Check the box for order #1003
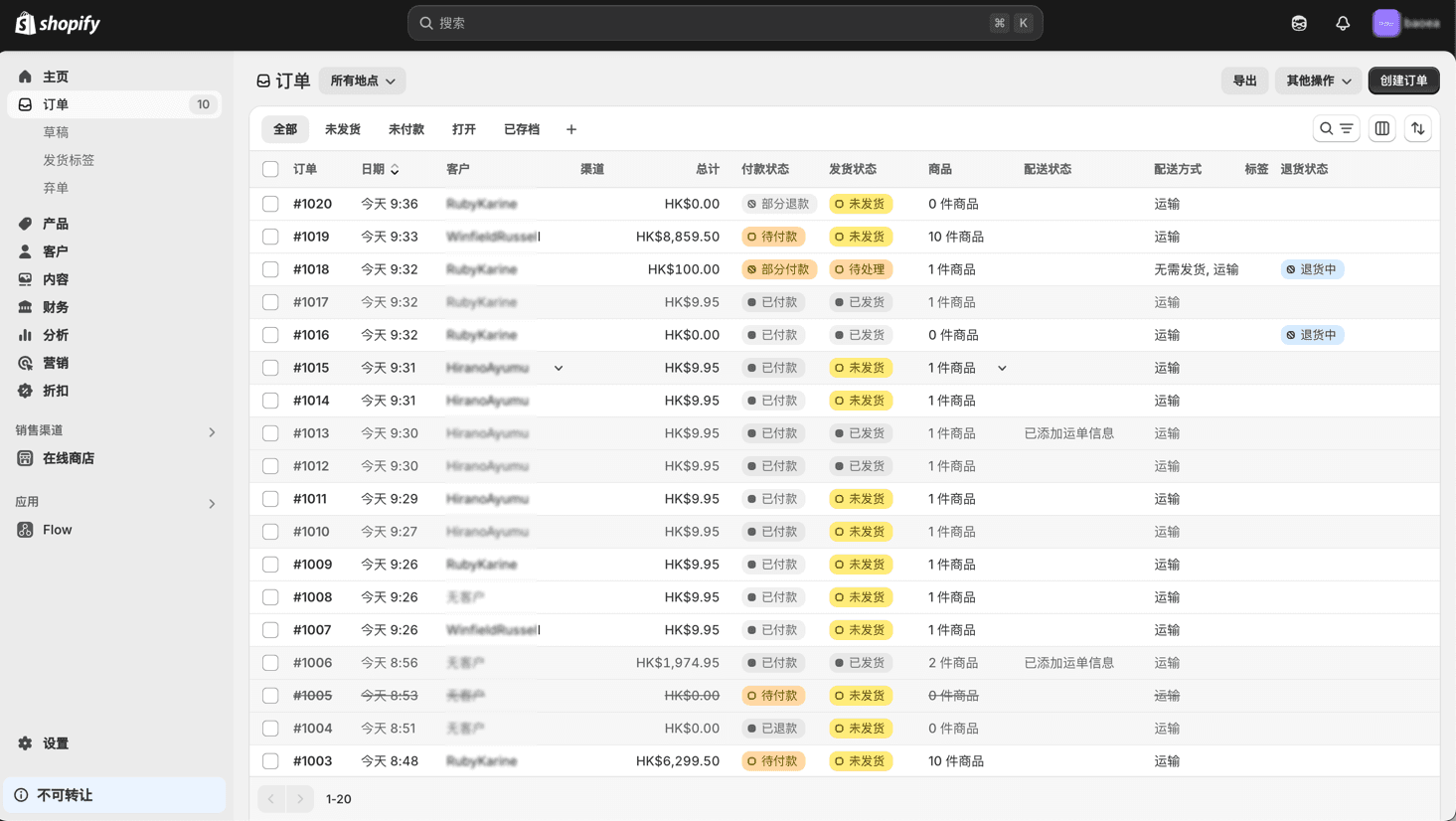Image resolution: width=1456 pixels, height=821 pixels. [x=270, y=761]
